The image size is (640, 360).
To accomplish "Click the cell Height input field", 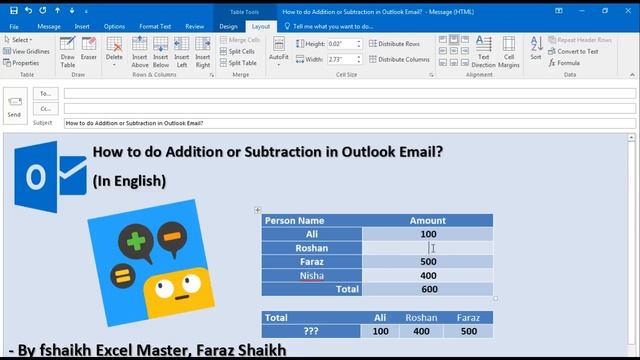I will tap(342, 44).
